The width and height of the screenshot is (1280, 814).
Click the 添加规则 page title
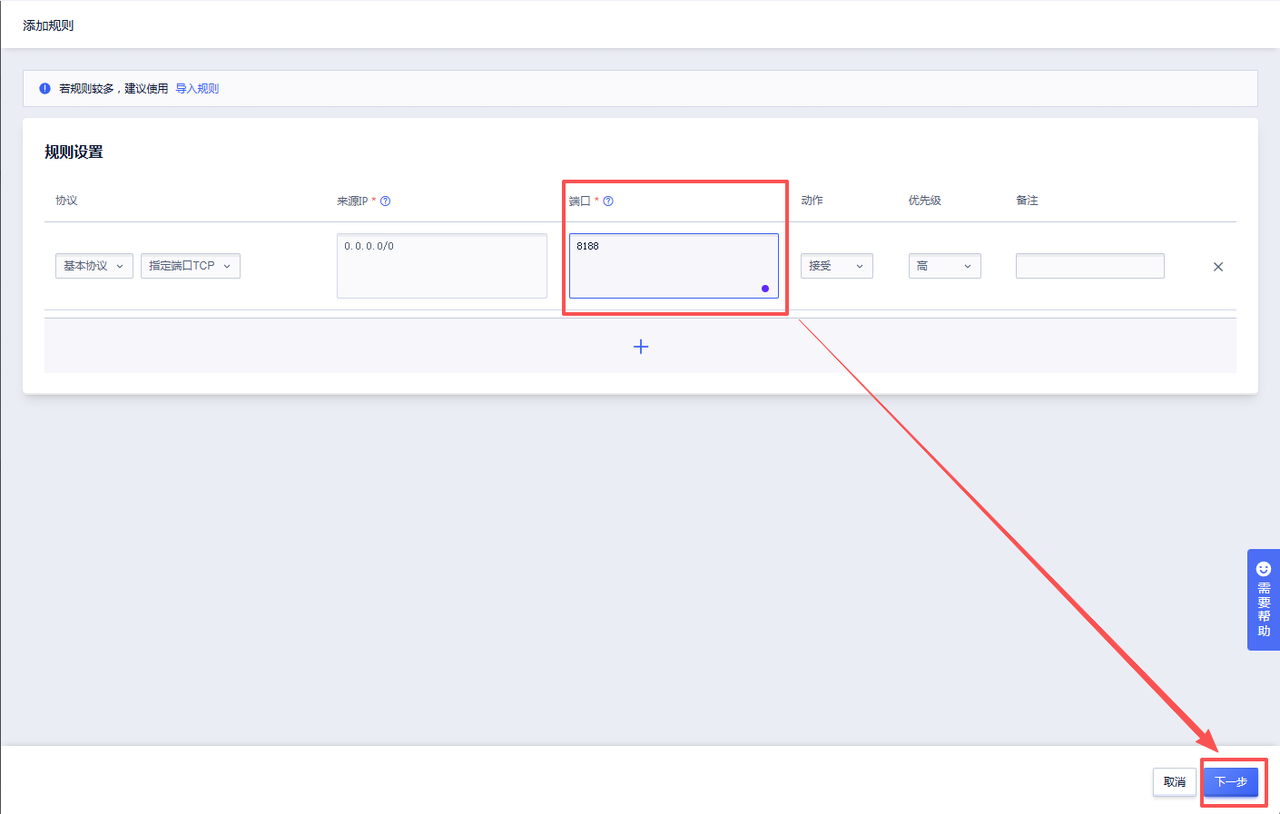[x=48, y=25]
